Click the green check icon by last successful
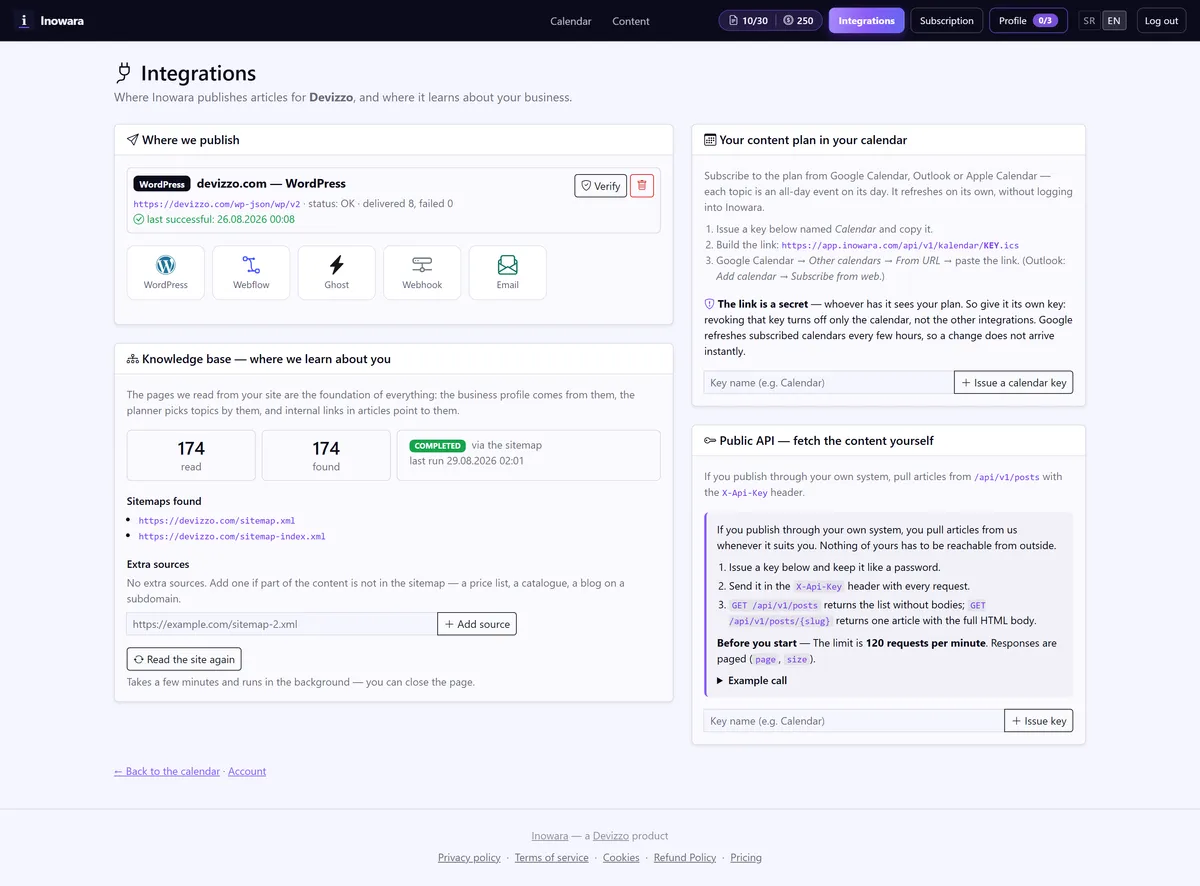 point(138,219)
